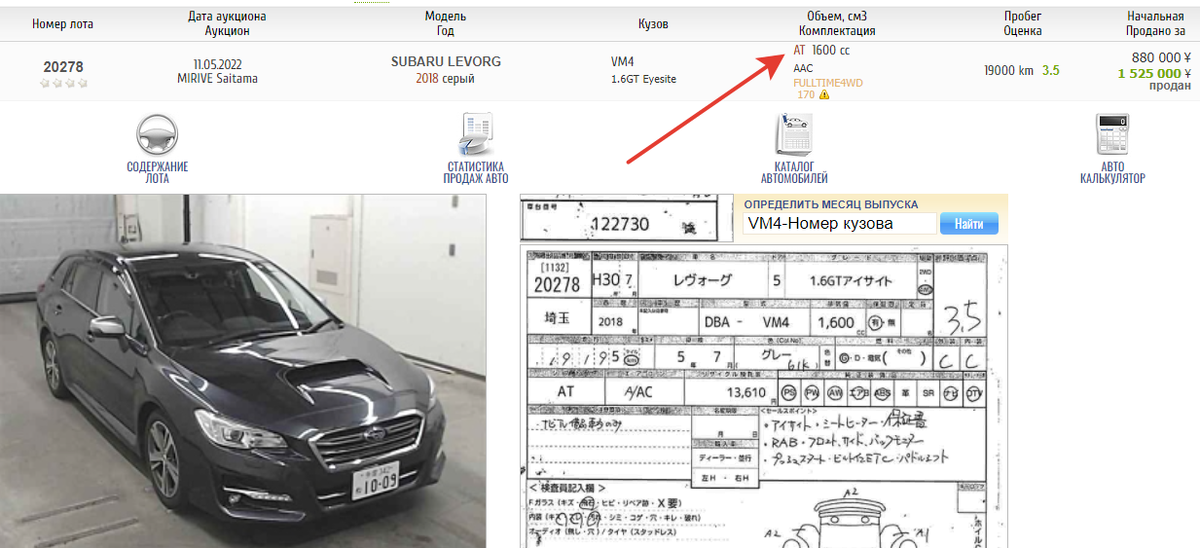Click the warning triangle next to 170
Viewport: 1200px width, 548px height.
click(824, 95)
